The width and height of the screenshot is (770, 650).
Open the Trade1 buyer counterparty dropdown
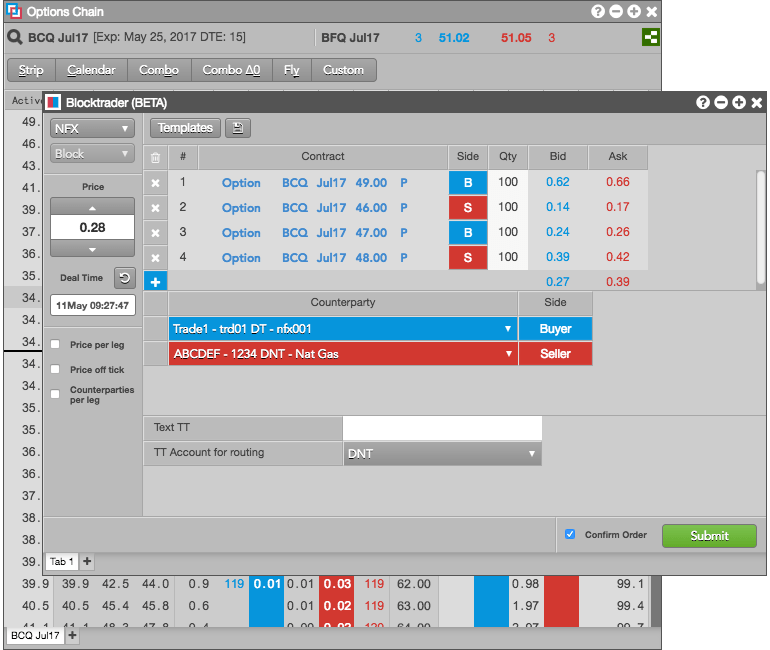pyautogui.click(x=343, y=329)
